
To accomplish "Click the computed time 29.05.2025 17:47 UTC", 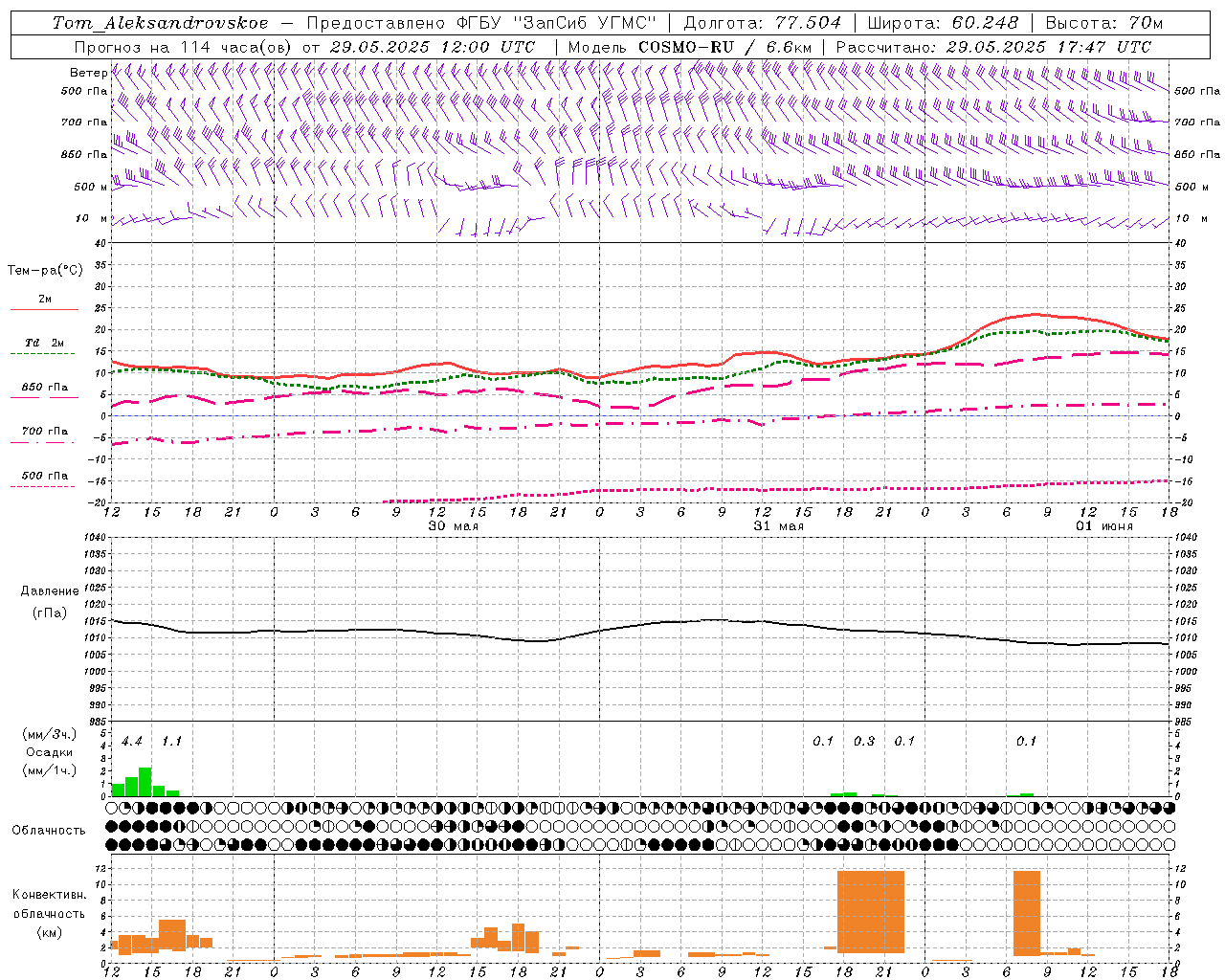I will pos(1048,47).
